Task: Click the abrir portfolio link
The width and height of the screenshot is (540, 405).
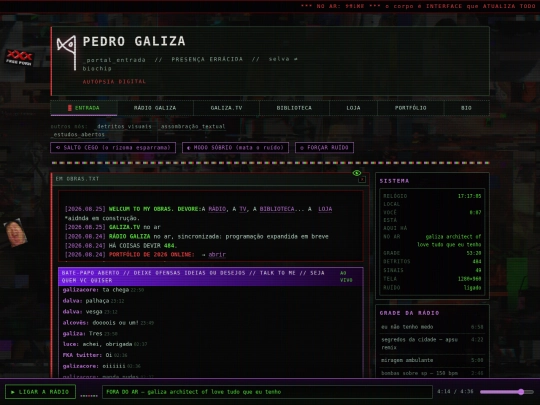Action: [217, 255]
